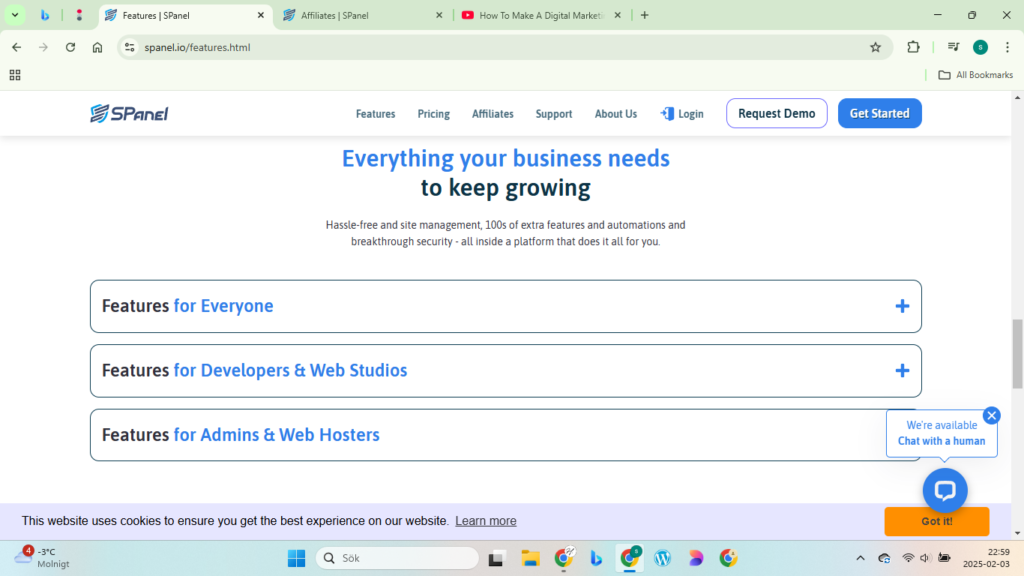
Task: Open the Extensions menu
Action: 913,47
